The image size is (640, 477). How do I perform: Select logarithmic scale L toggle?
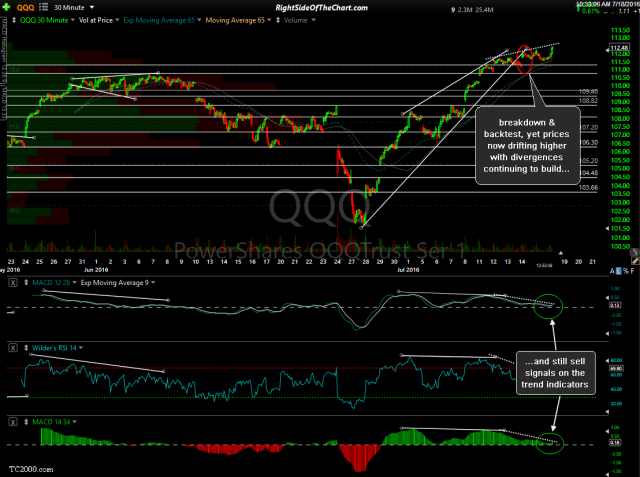point(619,271)
